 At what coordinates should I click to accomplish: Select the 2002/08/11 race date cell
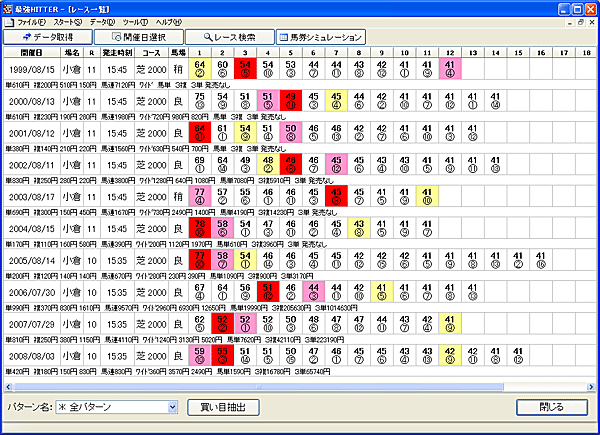(32, 165)
